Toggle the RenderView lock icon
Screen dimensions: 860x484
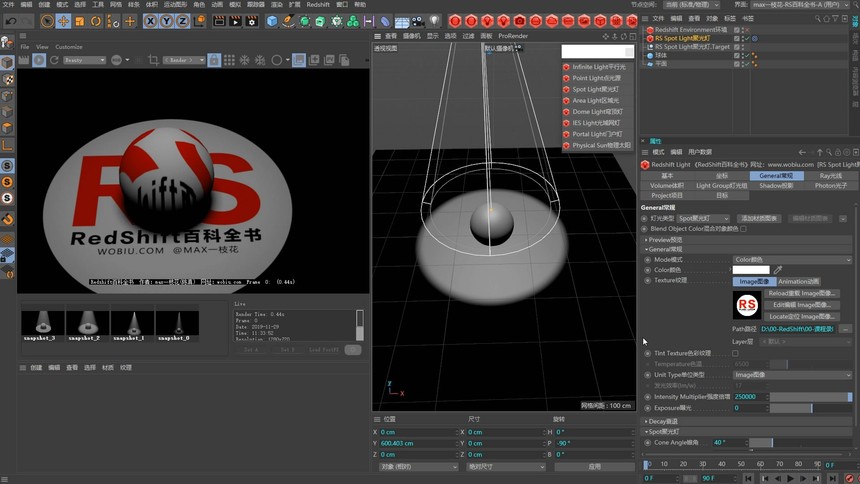(x=214, y=60)
